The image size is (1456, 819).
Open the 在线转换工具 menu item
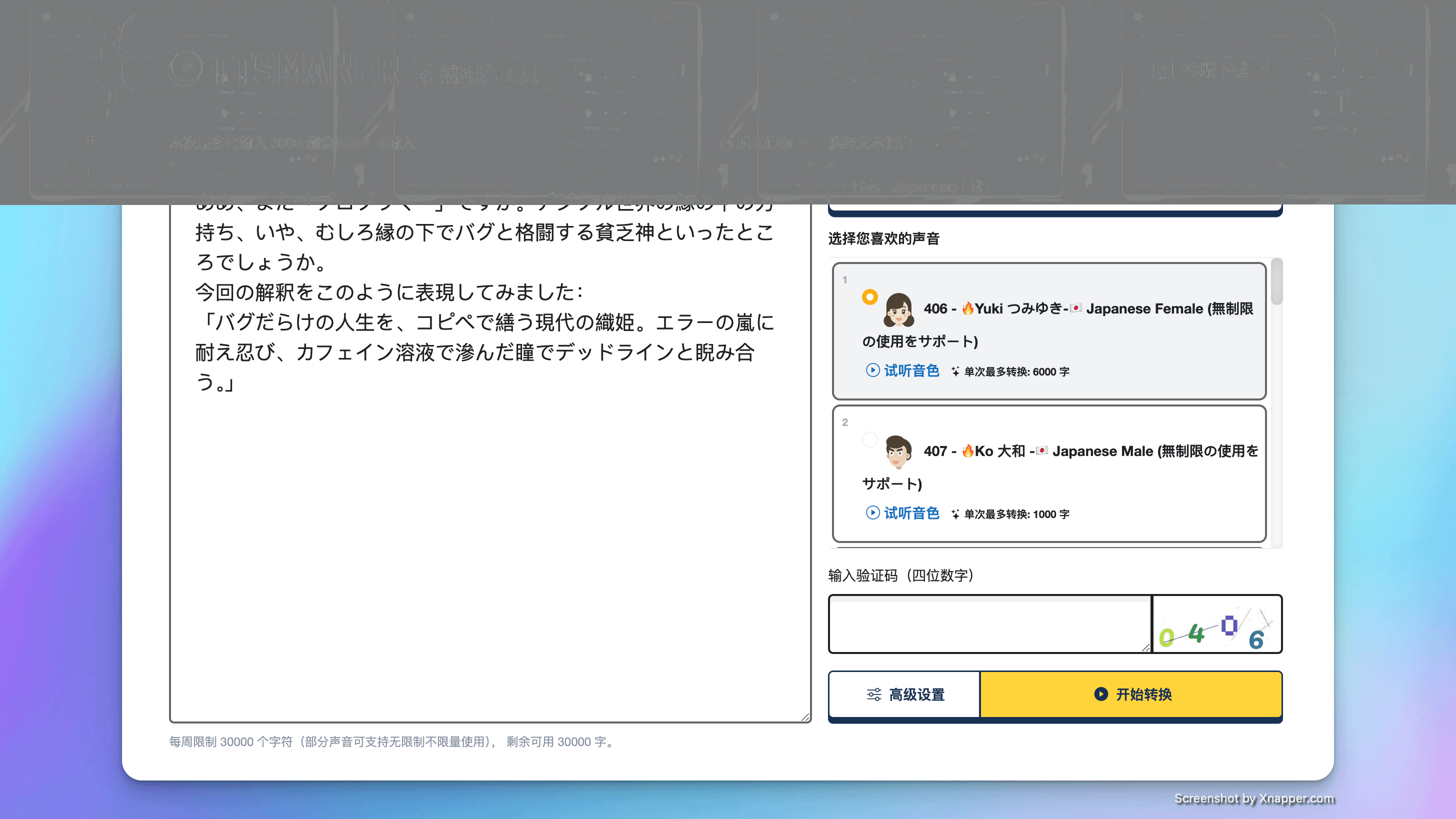tap(479, 73)
